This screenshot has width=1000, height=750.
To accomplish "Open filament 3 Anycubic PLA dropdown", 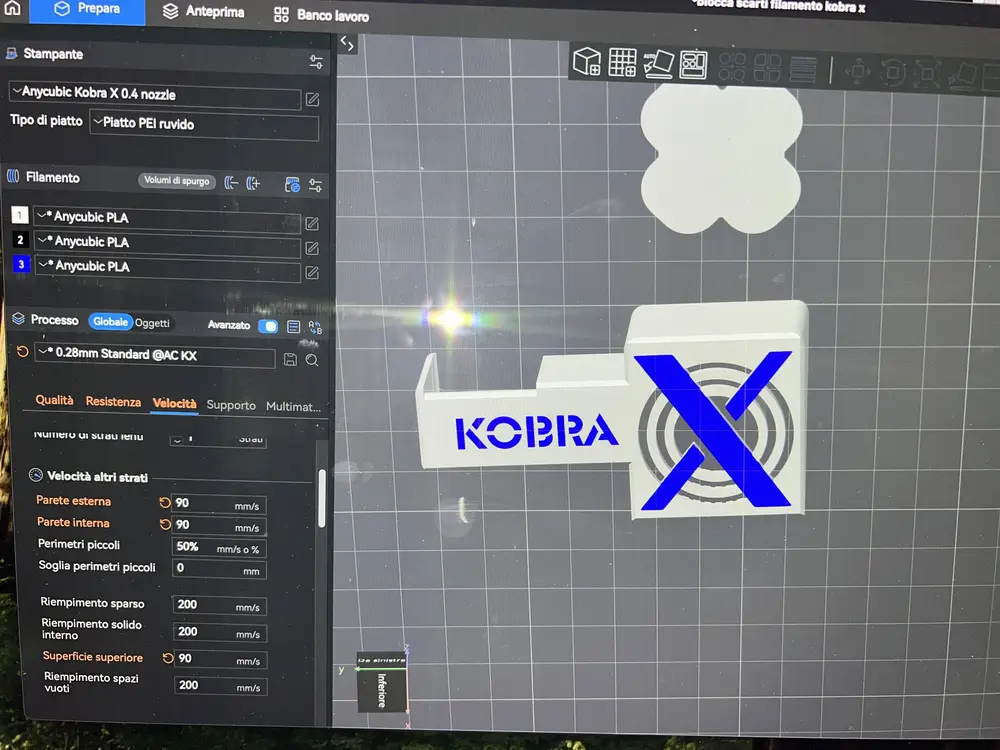I will [168, 268].
